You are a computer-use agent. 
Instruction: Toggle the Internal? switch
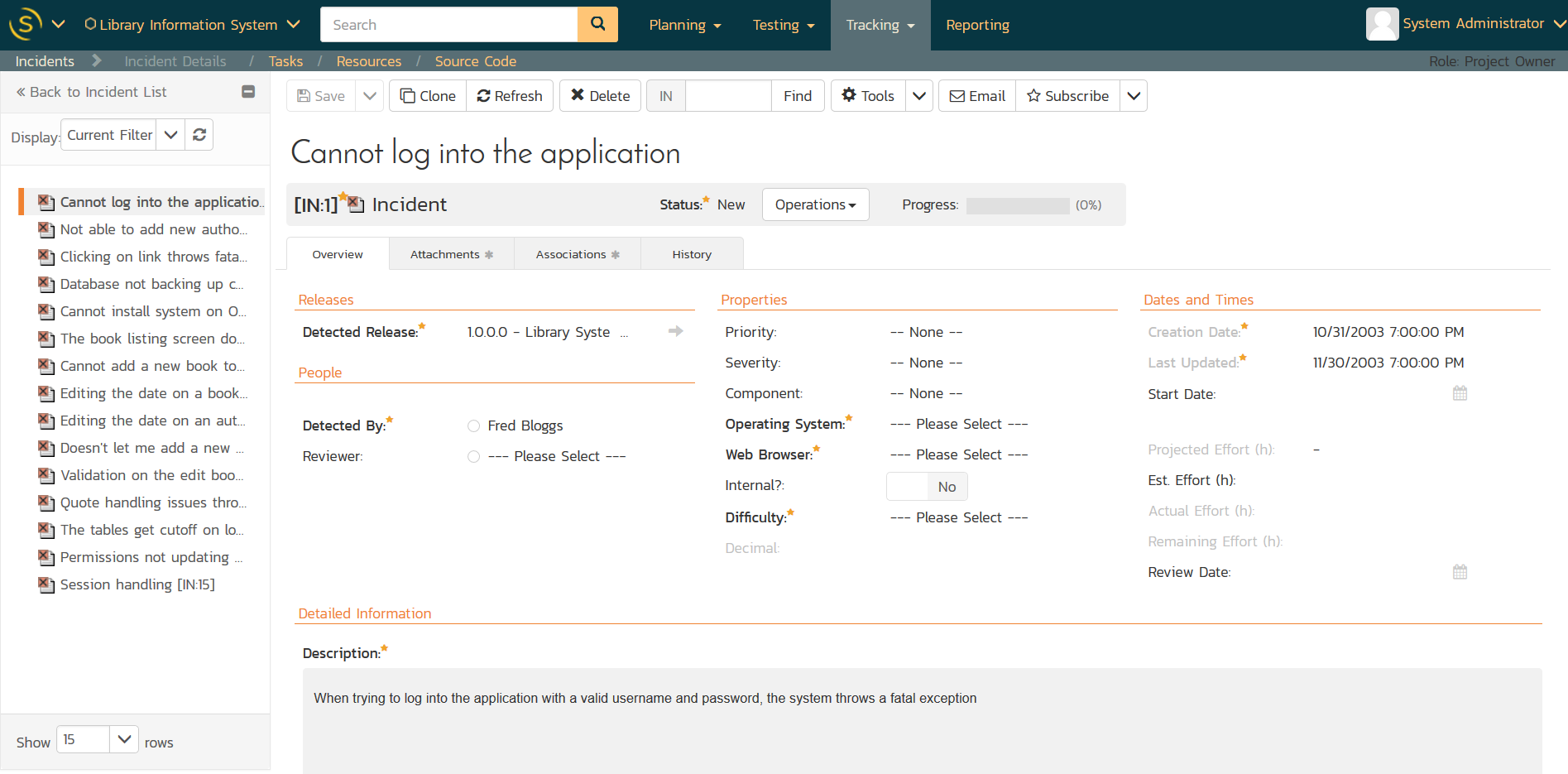tap(926, 487)
